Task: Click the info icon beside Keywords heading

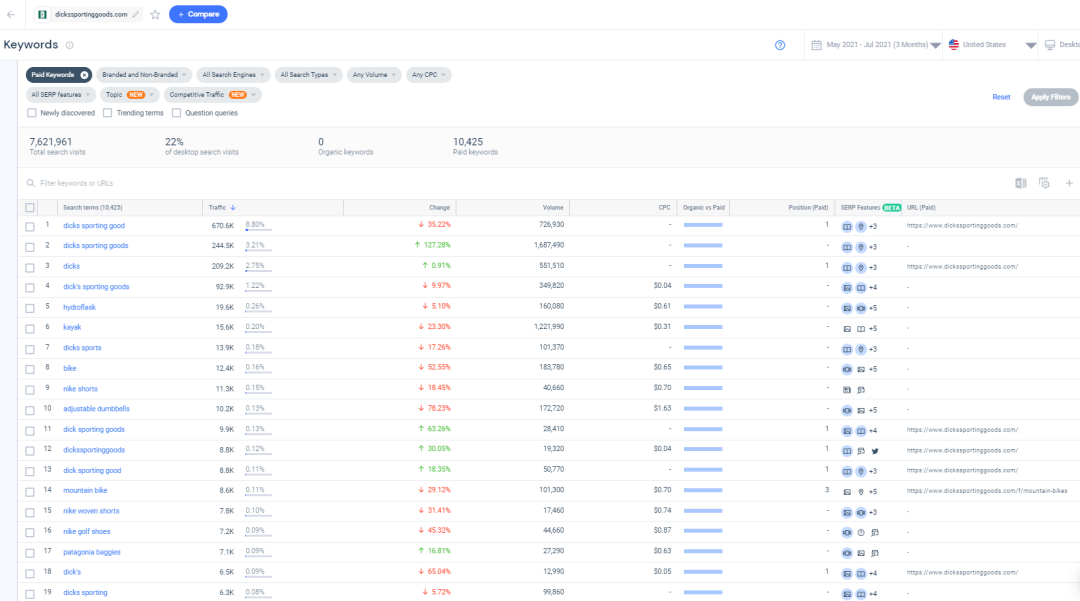Action: [x=69, y=45]
